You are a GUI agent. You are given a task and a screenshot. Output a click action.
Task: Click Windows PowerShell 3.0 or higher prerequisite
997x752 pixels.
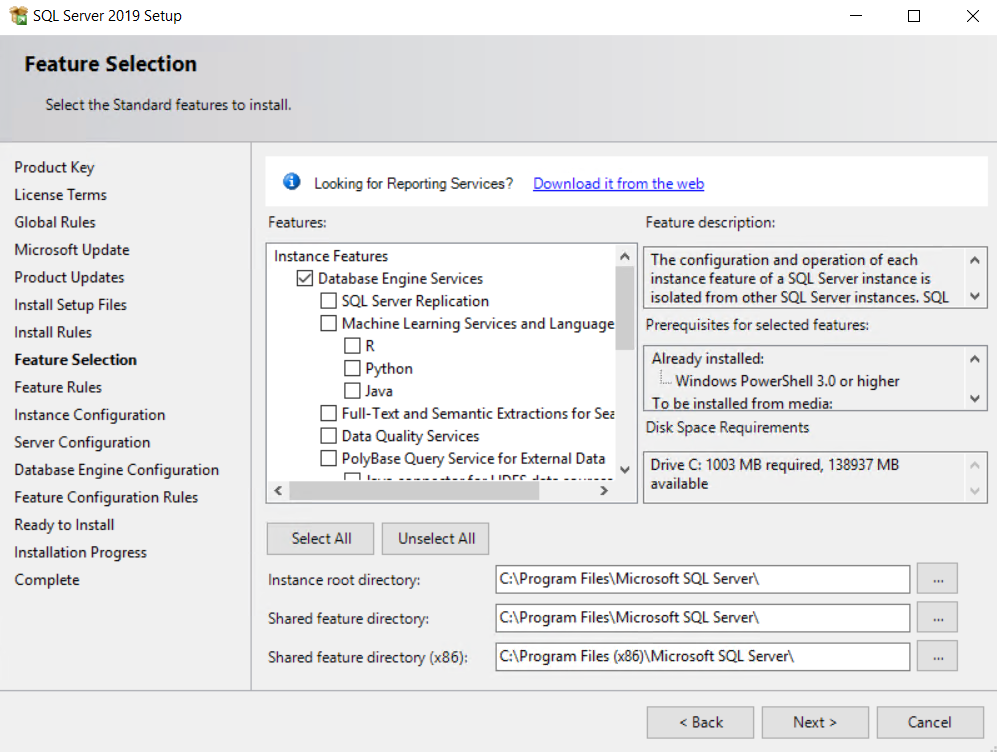click(787, 381)
